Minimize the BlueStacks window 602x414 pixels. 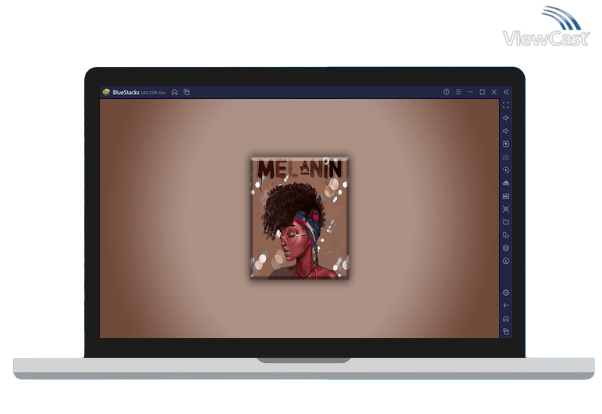470,92
